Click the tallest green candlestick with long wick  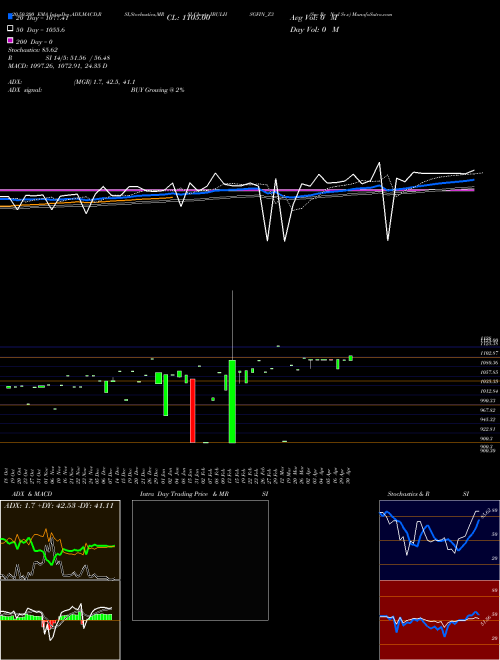pyautogui.click(x=232, y=402)
